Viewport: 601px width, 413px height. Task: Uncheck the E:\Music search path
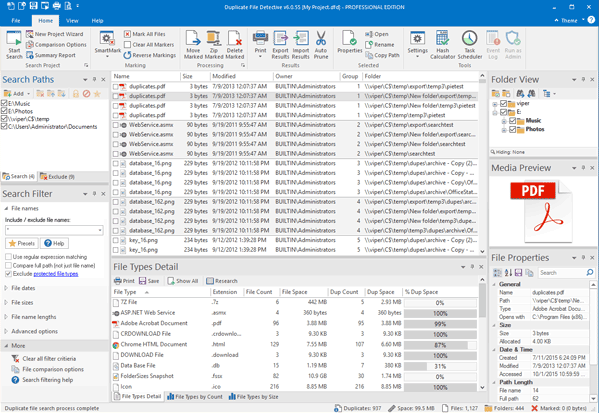pos(4,103)
